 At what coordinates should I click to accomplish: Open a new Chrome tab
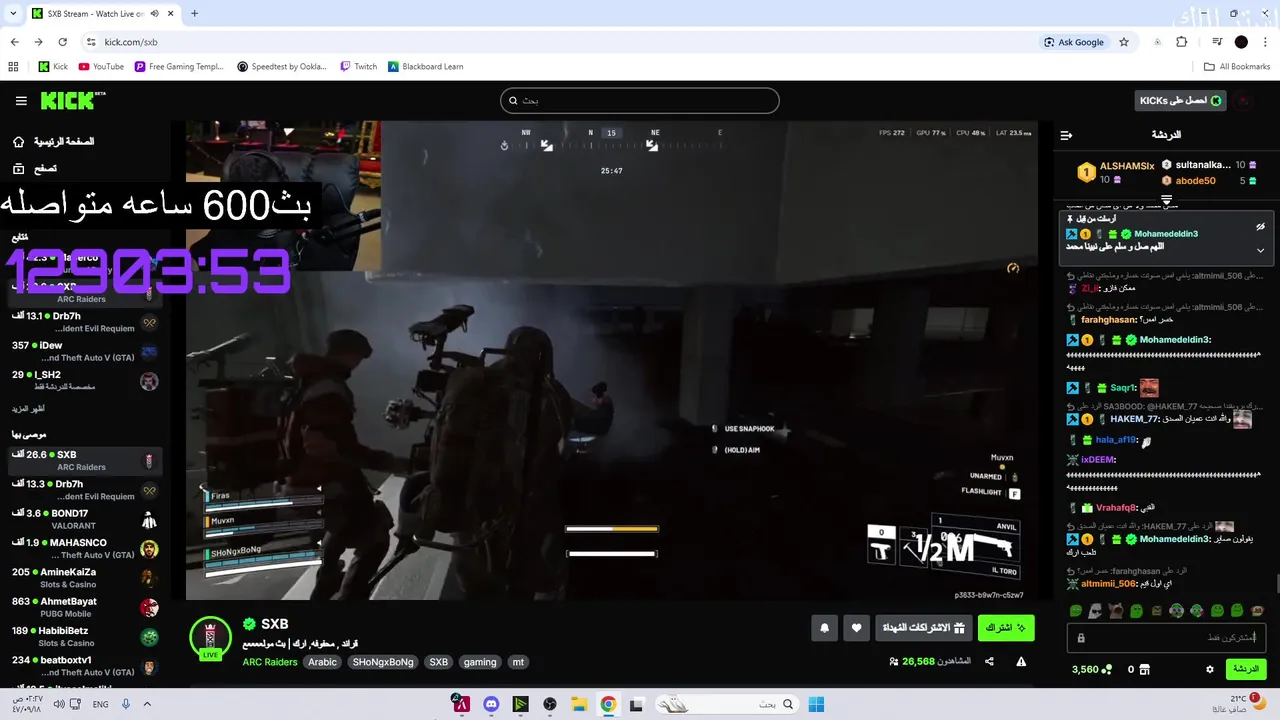click(x=194, y=14)
